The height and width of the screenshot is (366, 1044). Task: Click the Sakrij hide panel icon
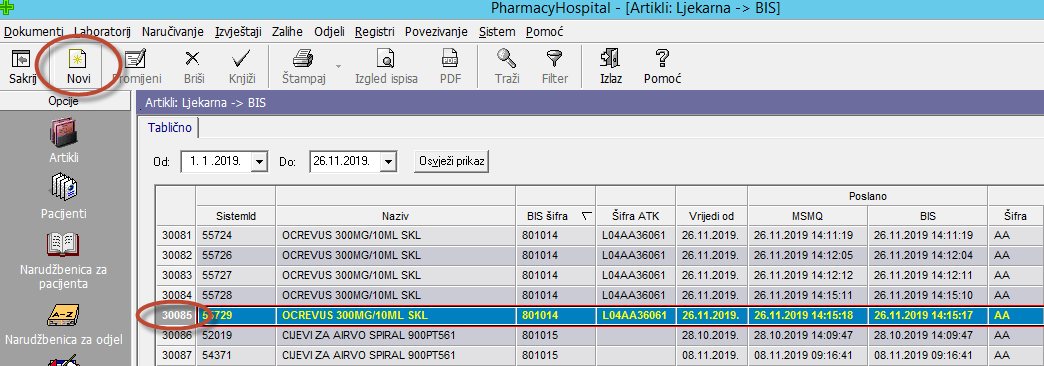22,59
